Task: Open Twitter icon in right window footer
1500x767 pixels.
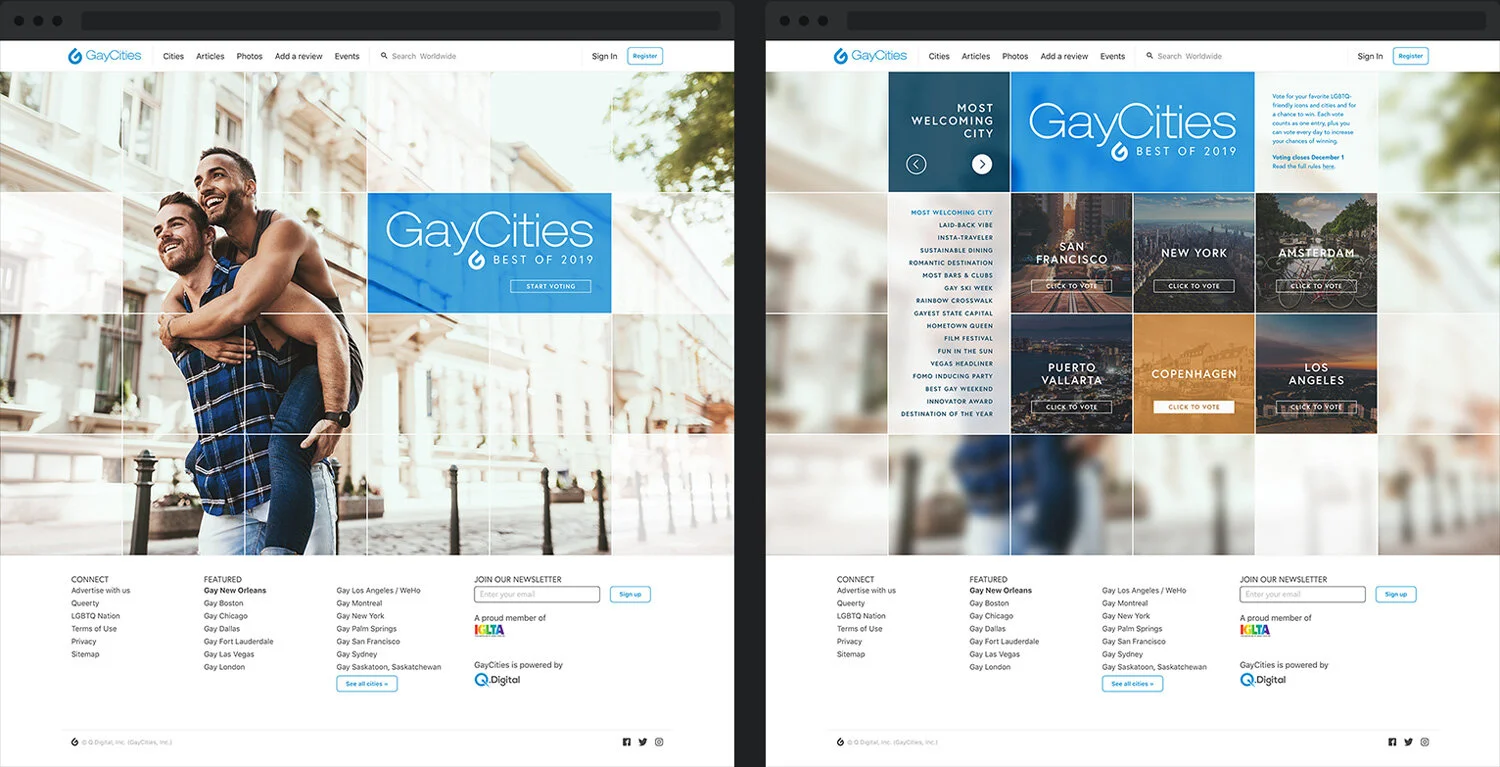Action: (1409, 742)
